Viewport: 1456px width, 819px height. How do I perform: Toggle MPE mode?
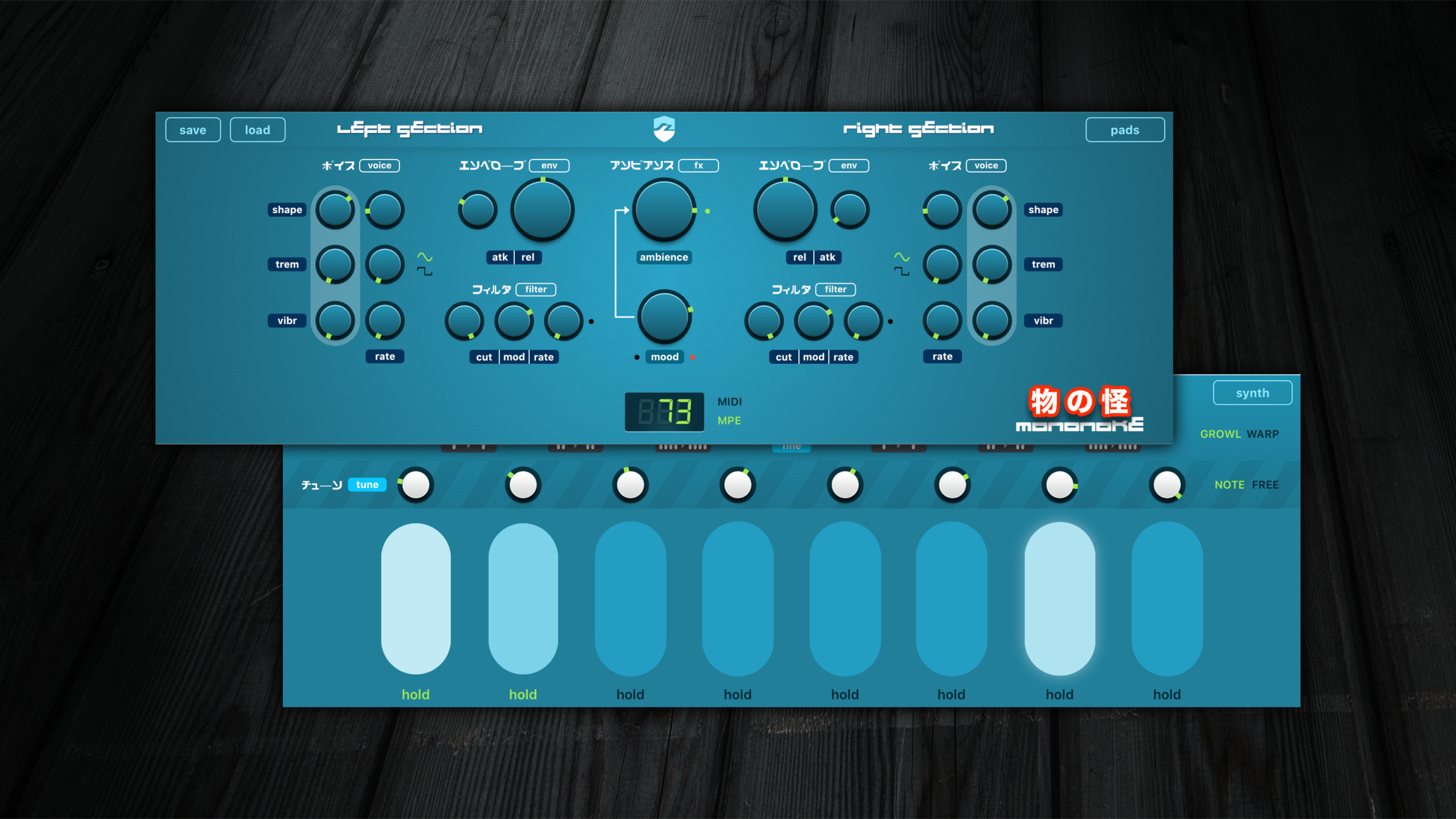(729, 421)
